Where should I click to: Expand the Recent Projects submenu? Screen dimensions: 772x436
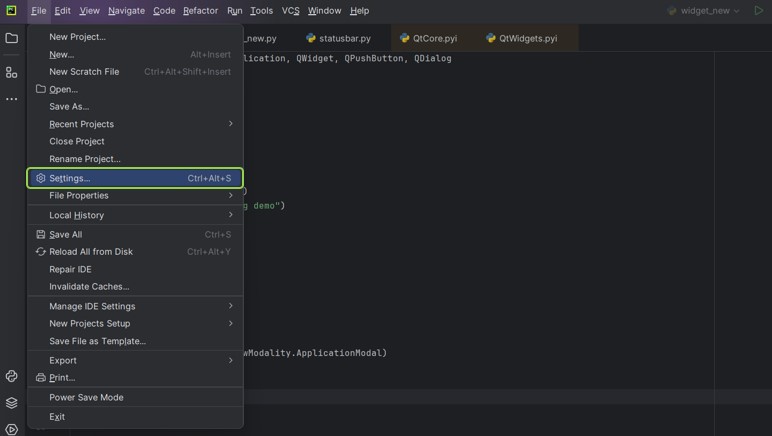(x=135, y=124)
